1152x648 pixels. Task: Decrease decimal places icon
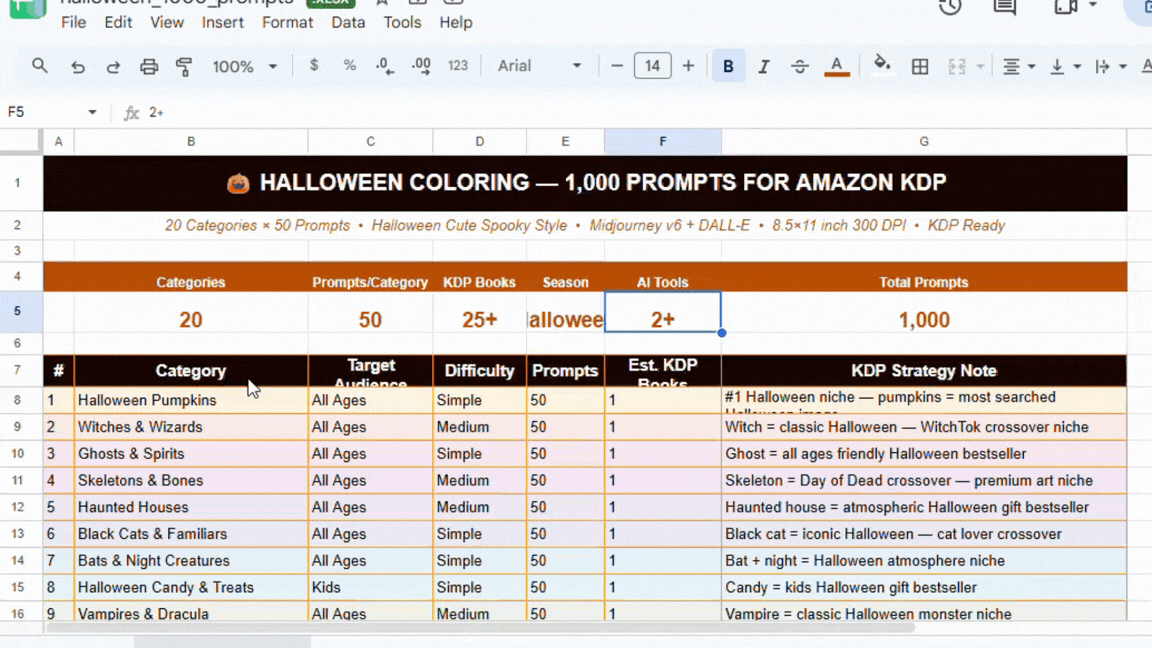coord(385,66)
